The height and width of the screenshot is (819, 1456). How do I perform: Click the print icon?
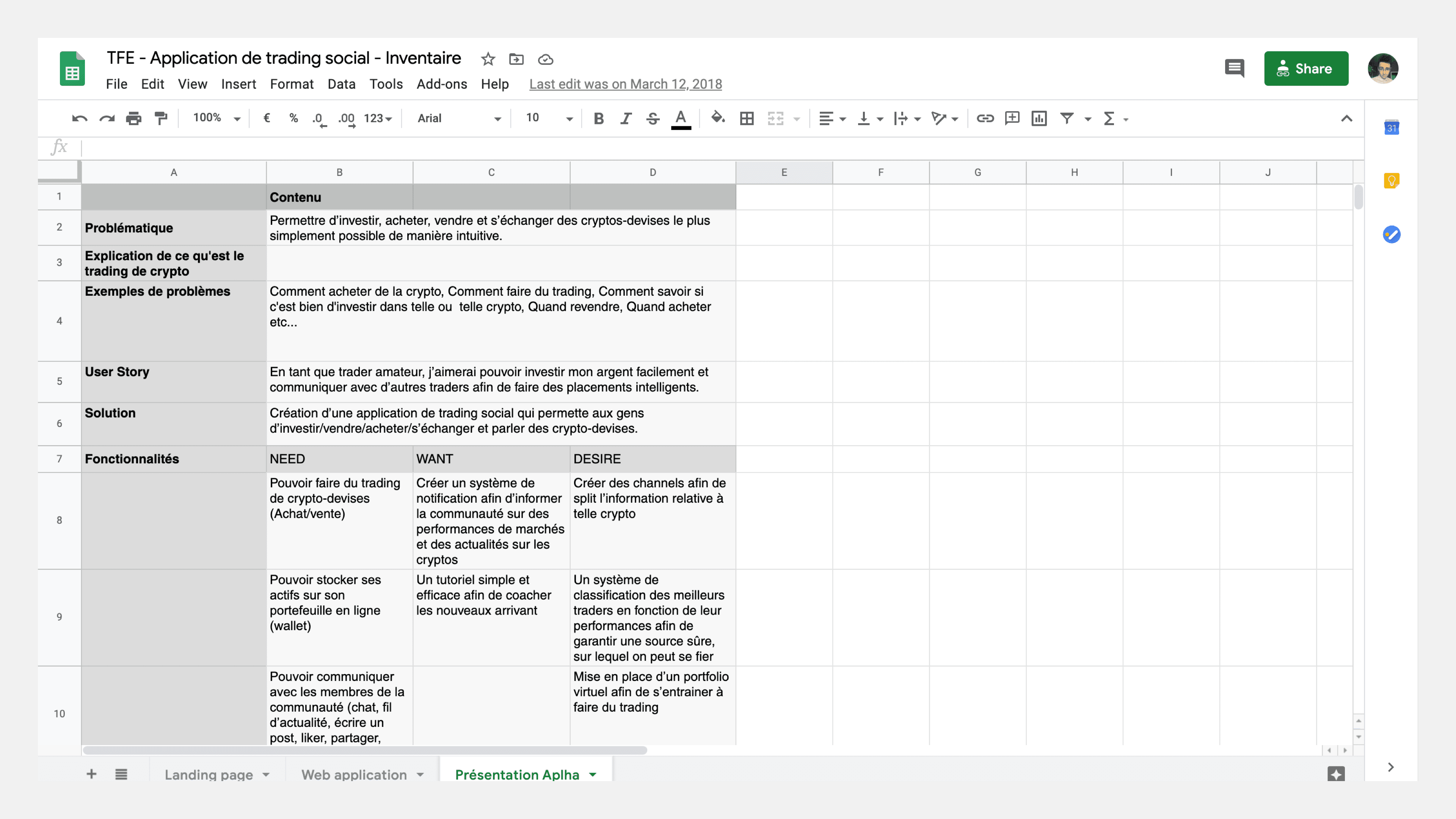click(x=134, y=118)
